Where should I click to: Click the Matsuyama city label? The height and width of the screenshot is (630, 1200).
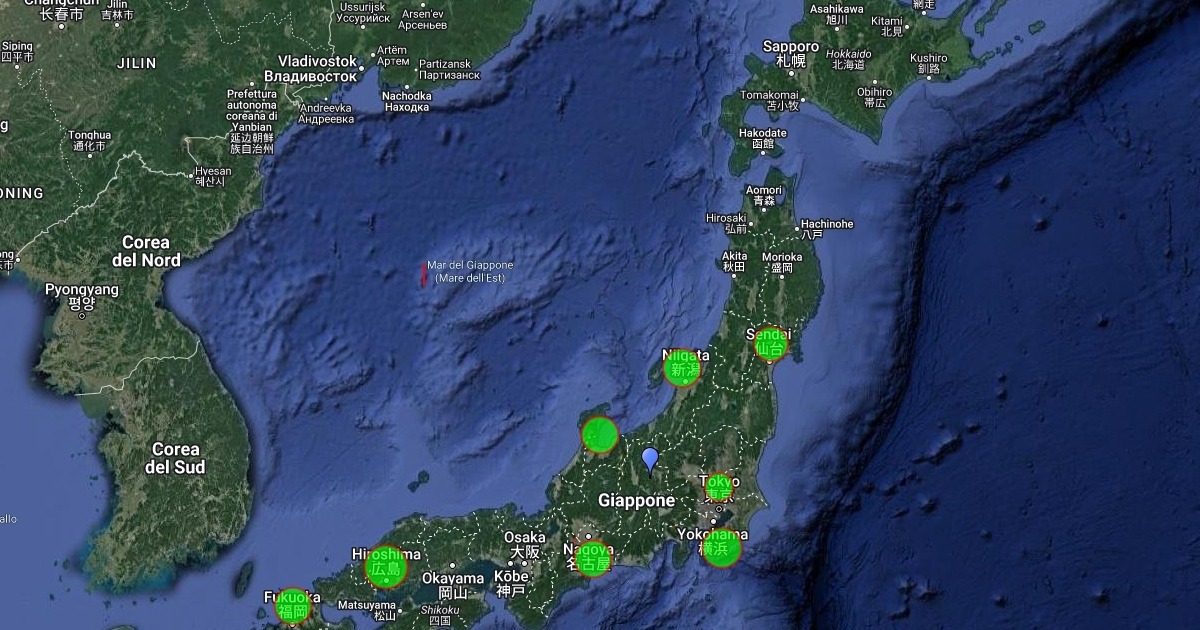point(367,610)
